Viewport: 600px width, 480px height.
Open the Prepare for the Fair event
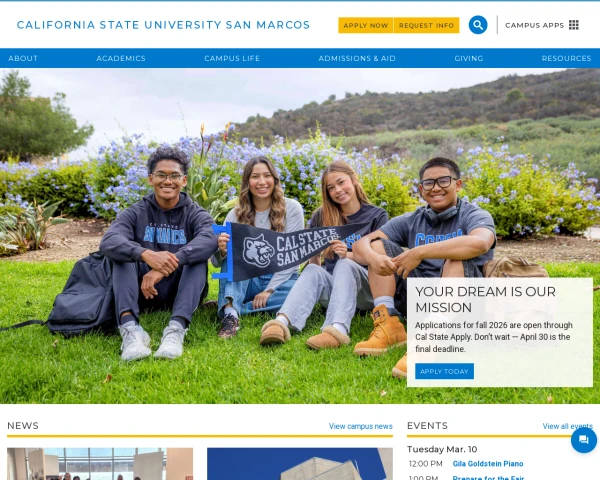(488, 477)
